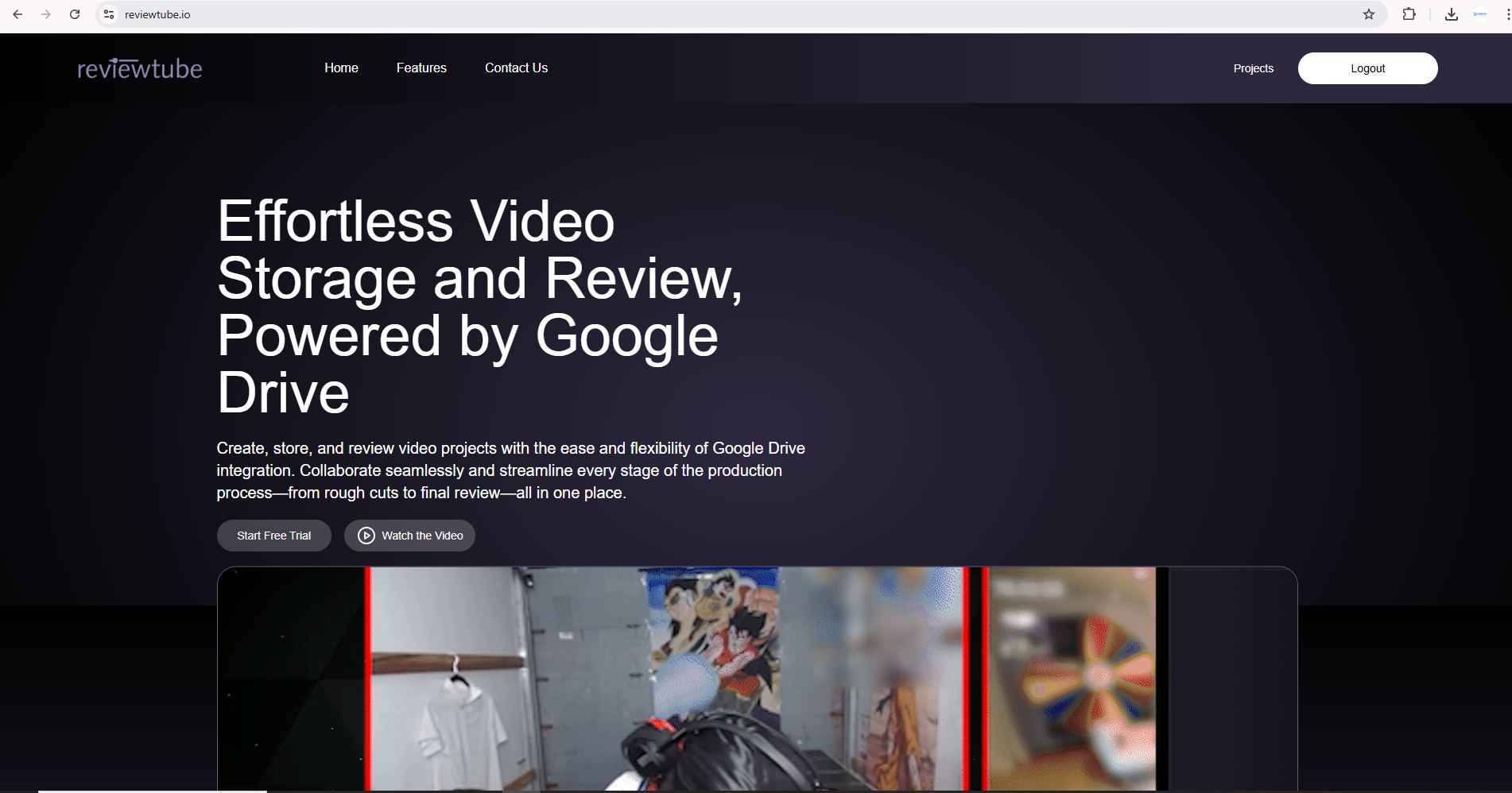Go to the Home nav item
Screen dimensions: 1512x793
tap(341, 68)
